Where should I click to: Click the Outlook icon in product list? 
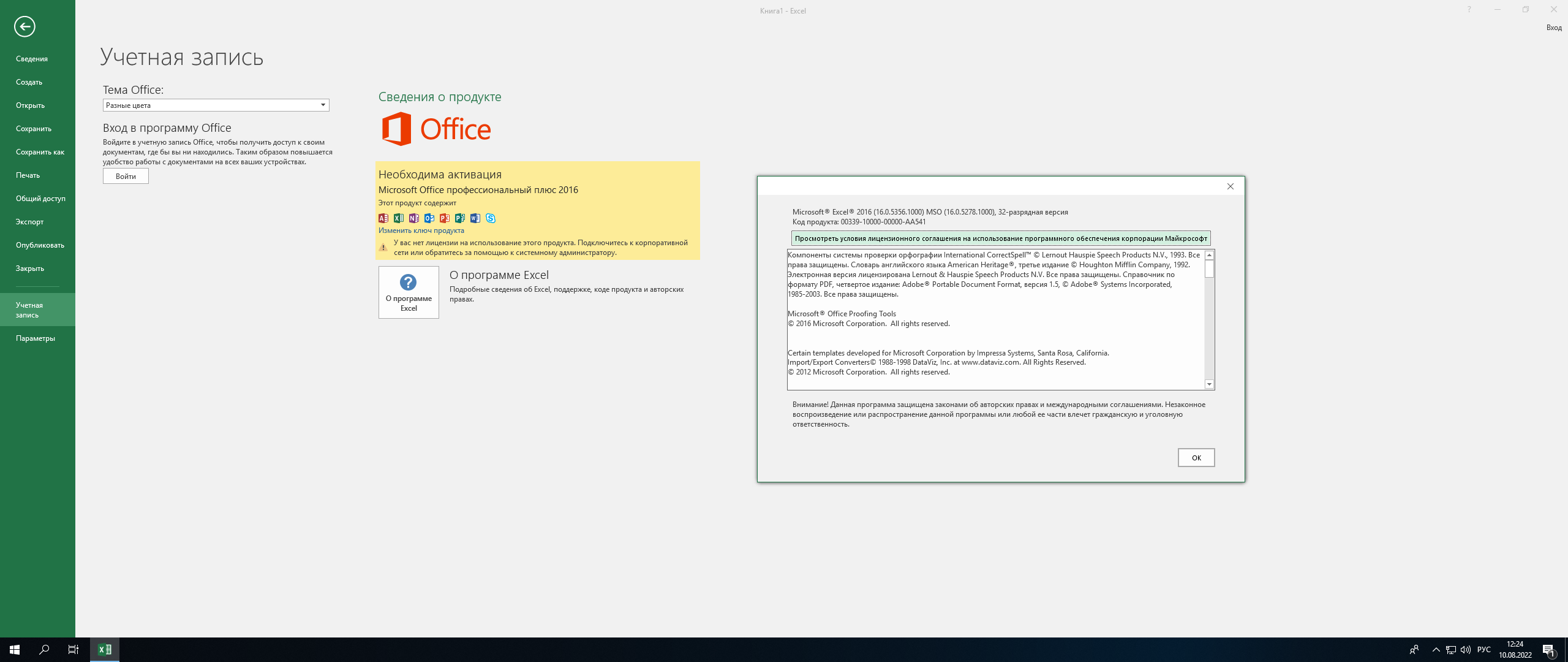coord(429,218)
